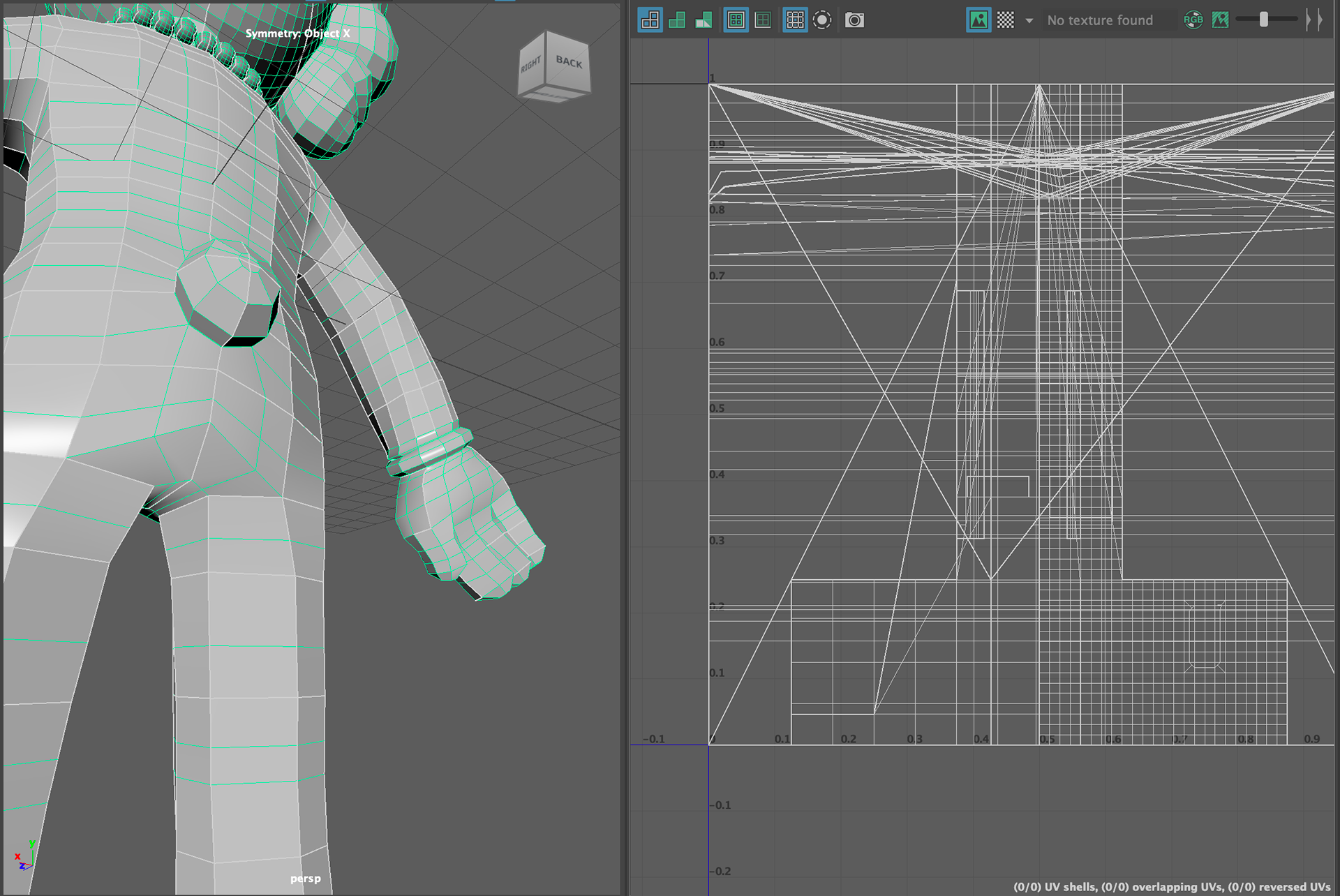Image resolution: width=1340 pixels, height=896 pixels.
Task: Open the texture selection dropdown arrow
Action: [1029, 21]
